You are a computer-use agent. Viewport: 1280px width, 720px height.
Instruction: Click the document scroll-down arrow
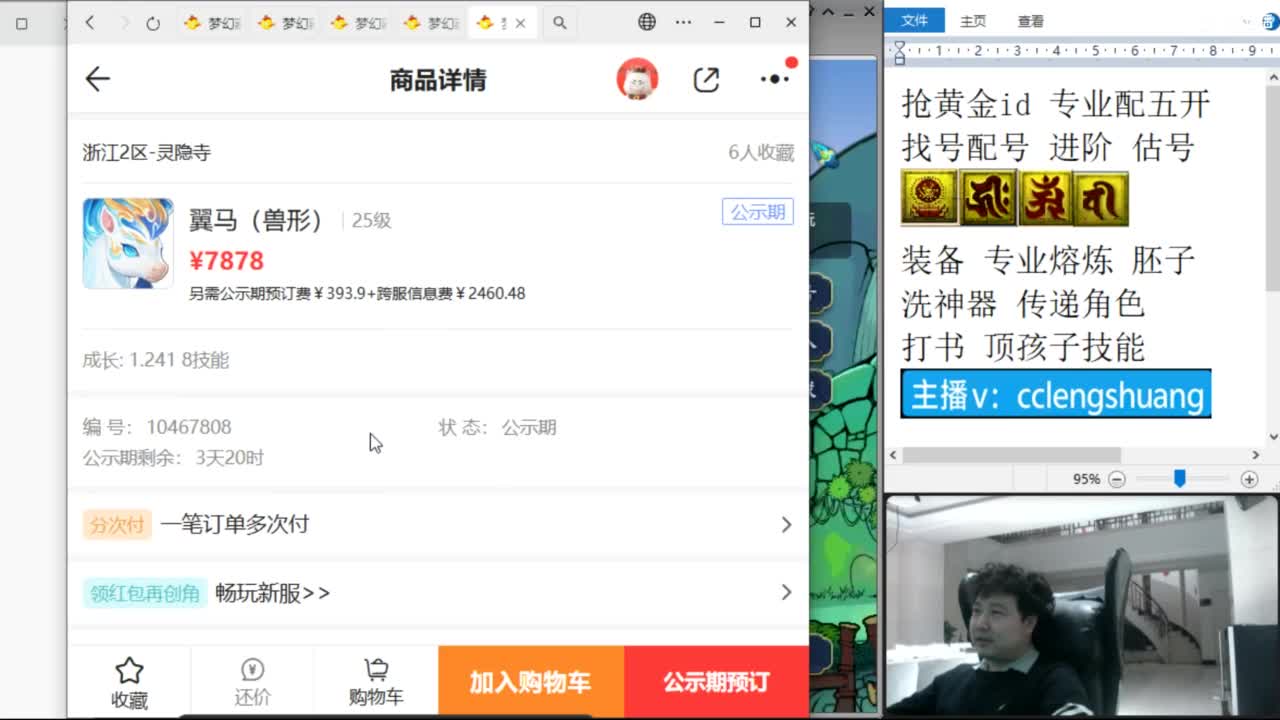(1273, 437)
